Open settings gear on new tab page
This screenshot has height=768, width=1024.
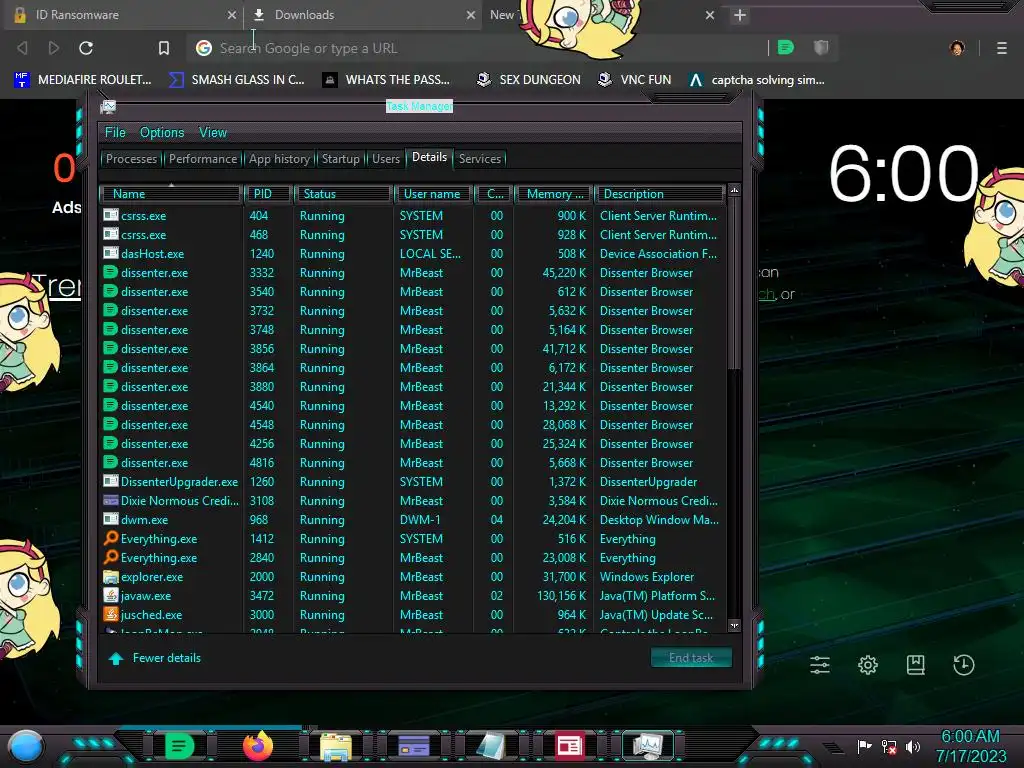[868, 665]
